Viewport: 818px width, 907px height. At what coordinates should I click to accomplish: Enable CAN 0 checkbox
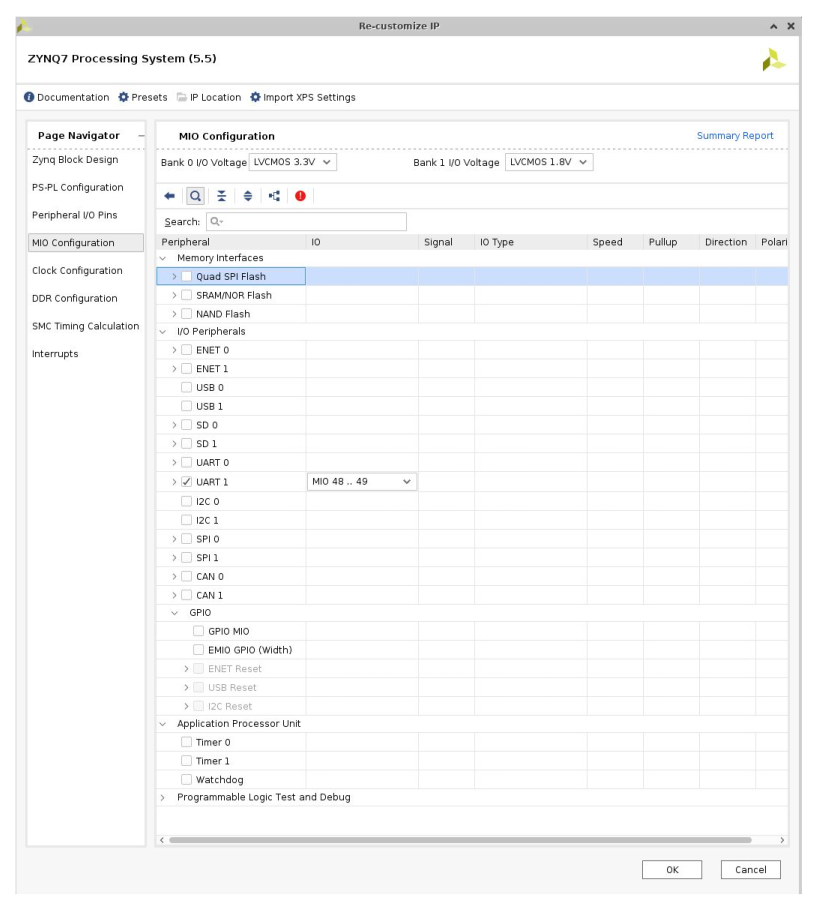pyautogui.click(x=186, y=577)
